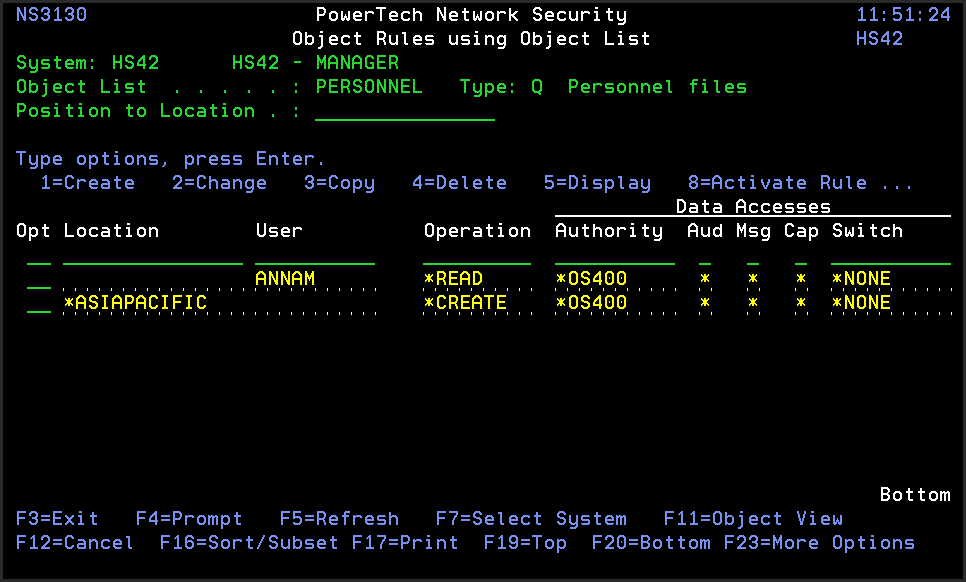Open F7=Select System option
Viewport: 966px width, 582px height.
point(531,519)
